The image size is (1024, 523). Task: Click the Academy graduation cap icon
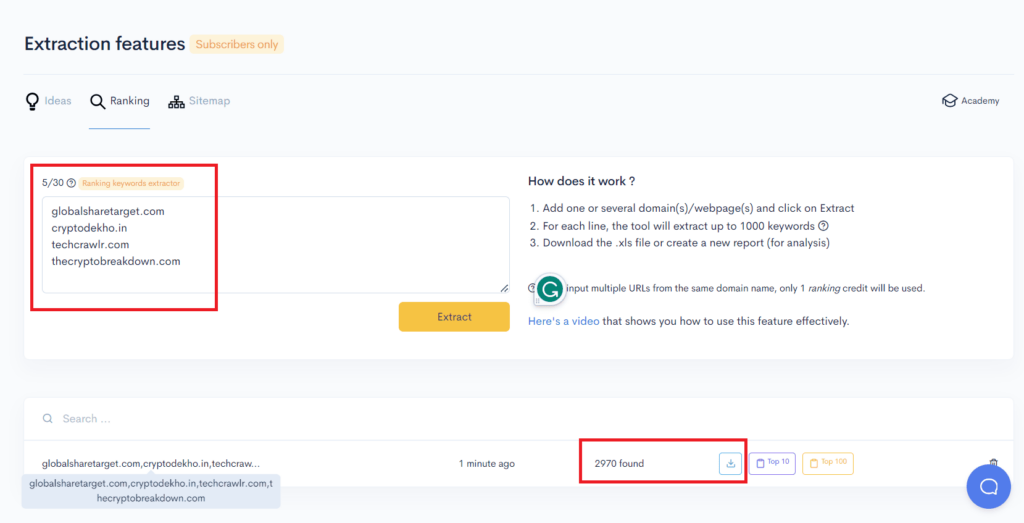(949, 101)
